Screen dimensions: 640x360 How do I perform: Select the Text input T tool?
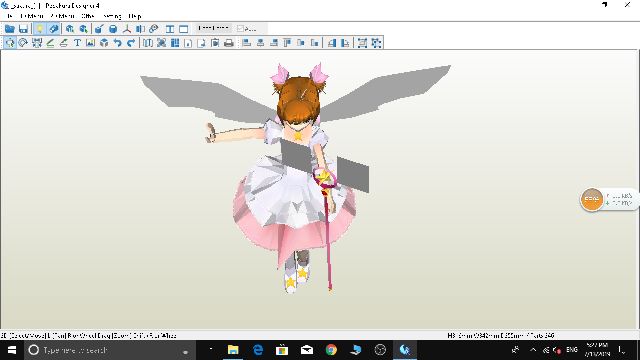point(77,42)
